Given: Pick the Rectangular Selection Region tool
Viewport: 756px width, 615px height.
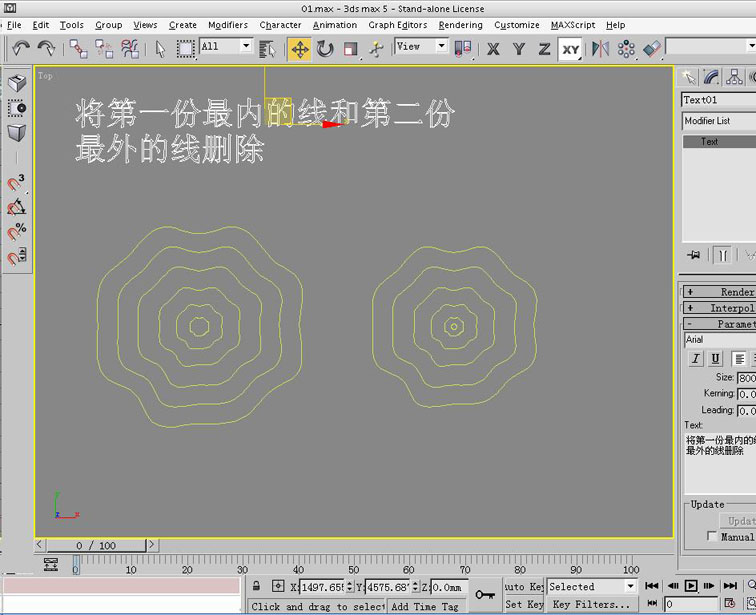Looking at the screenshot, I should pos(186,49).
